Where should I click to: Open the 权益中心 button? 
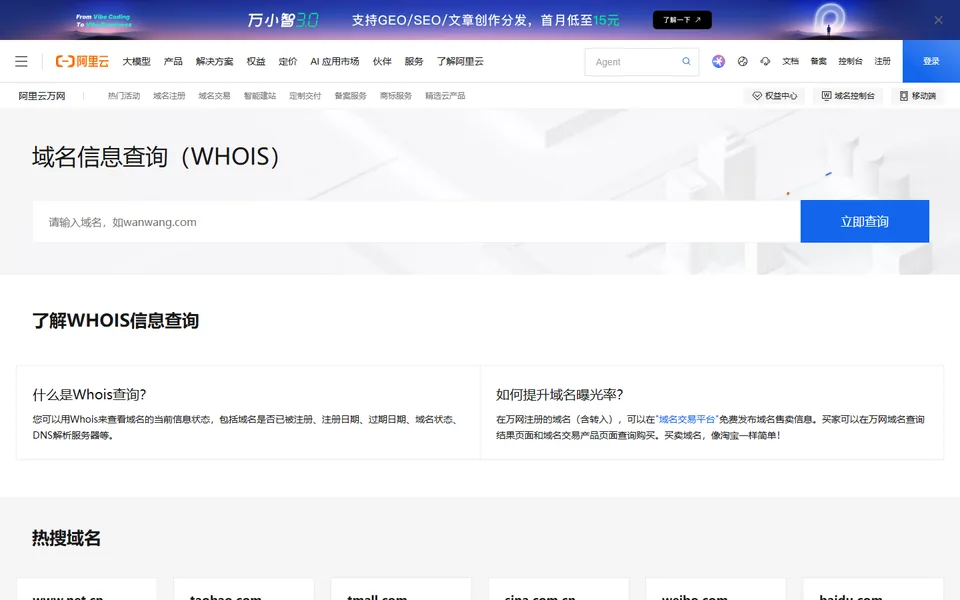[774, 96]
